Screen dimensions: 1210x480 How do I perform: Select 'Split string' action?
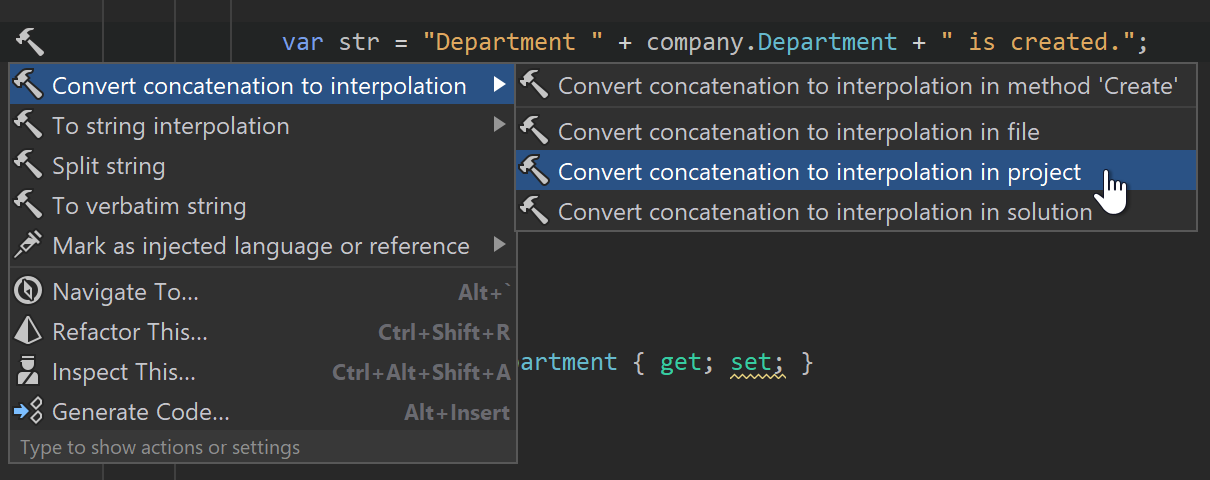coord(108,166)
